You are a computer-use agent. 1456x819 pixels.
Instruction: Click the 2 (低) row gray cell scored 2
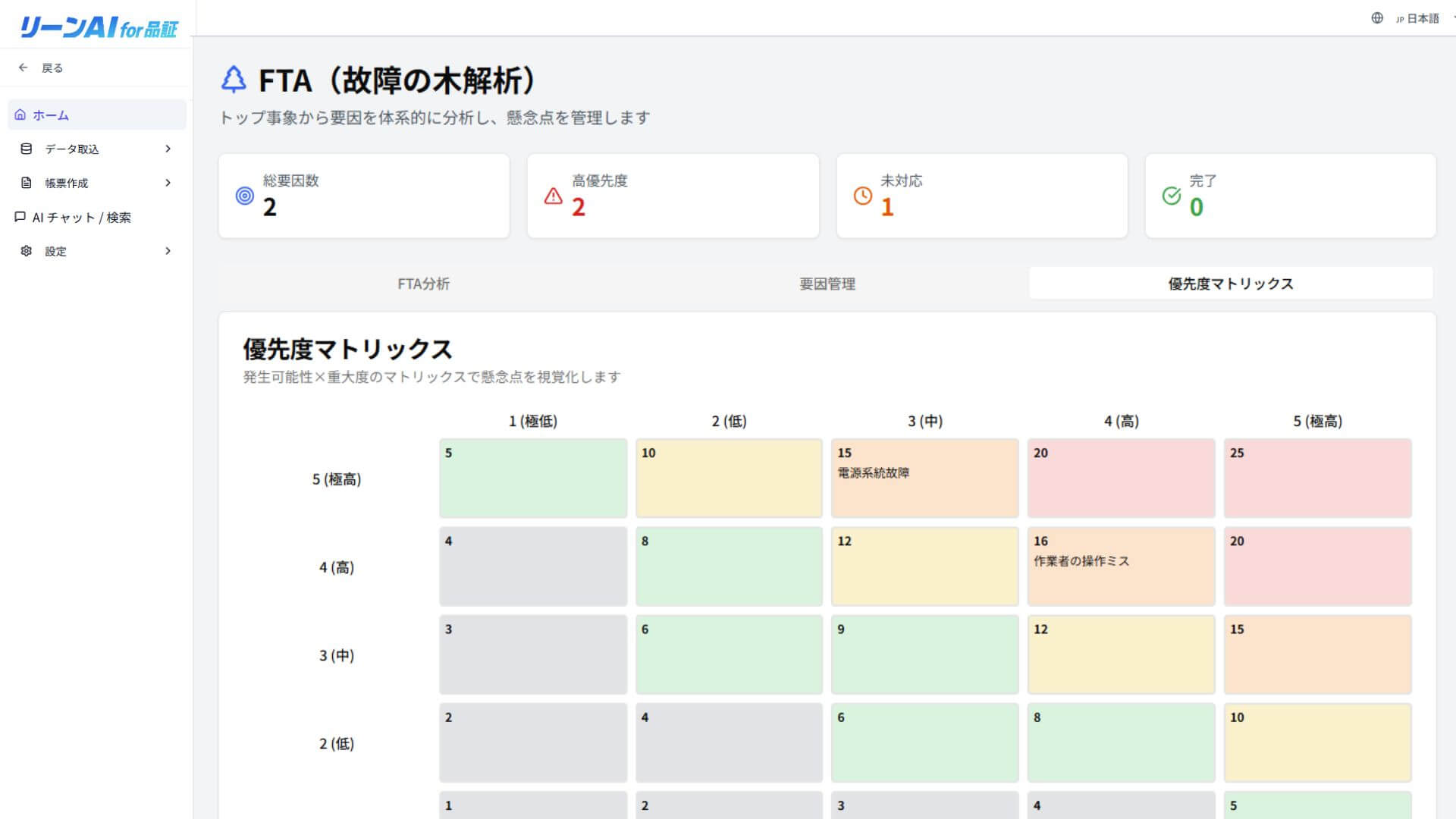[533, 742]
